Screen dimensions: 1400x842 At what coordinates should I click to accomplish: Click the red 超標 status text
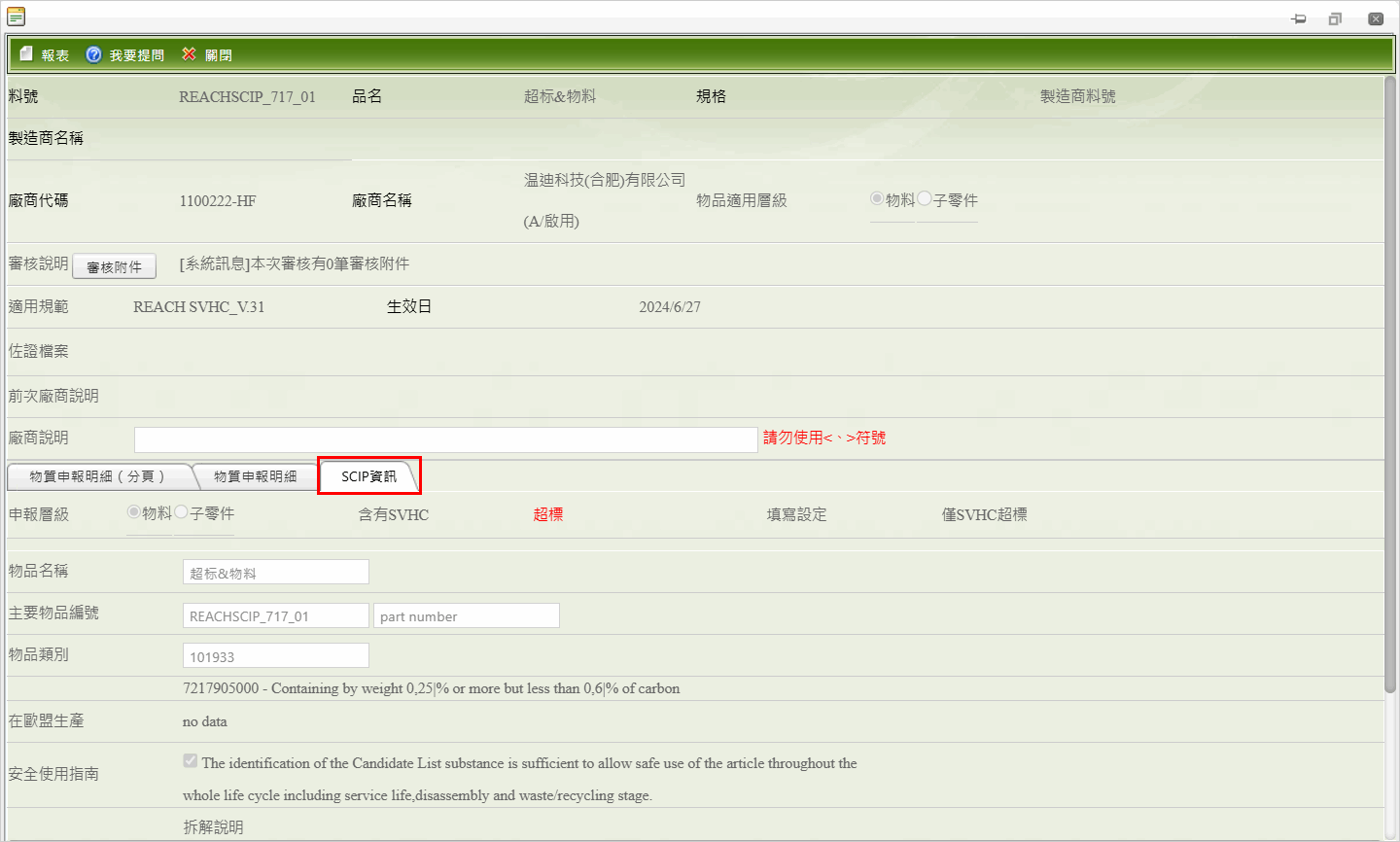[x=548, y=514]
